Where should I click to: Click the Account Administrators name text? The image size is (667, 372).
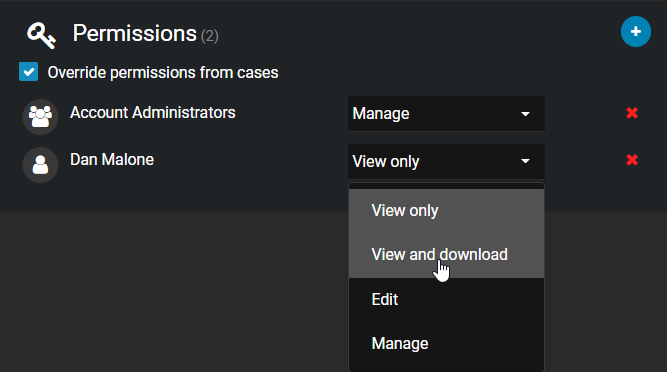153,113
